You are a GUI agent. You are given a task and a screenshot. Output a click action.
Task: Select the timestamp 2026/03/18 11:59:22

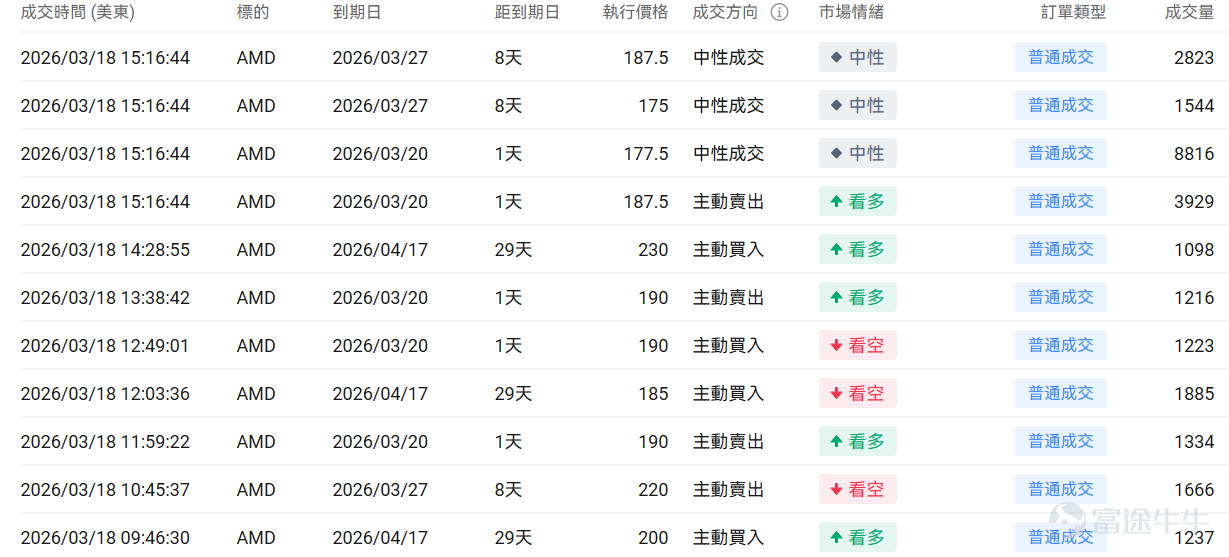pos(105,442)
